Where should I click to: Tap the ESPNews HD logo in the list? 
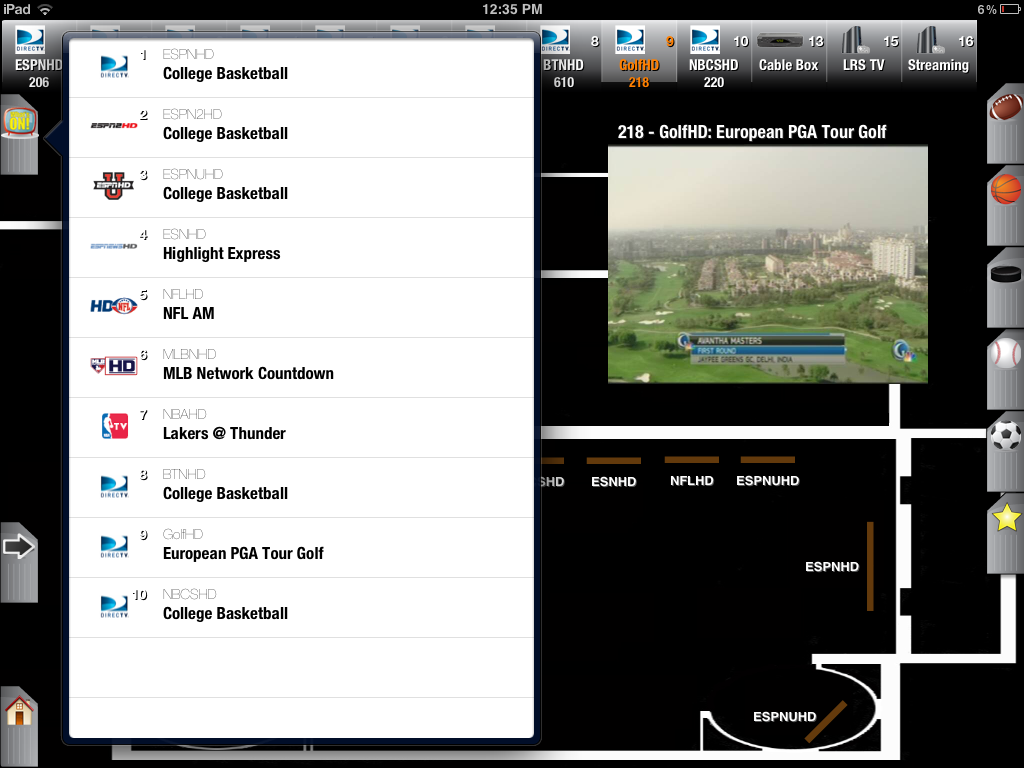[114, 246]
